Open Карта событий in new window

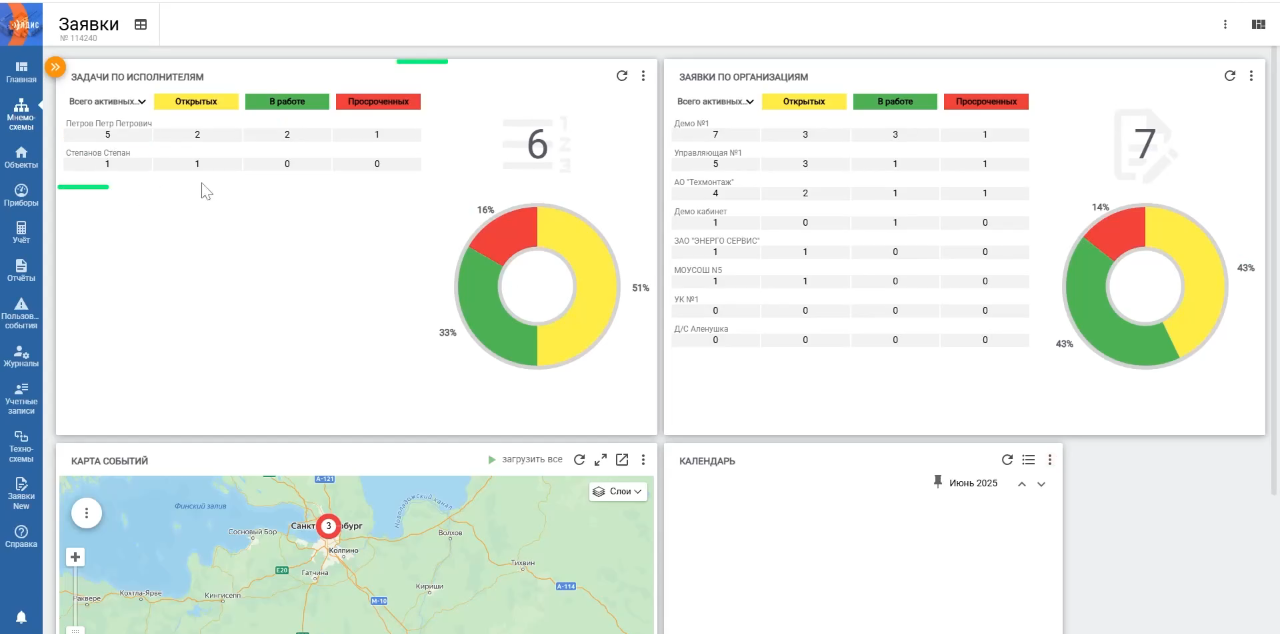(622, 460)
